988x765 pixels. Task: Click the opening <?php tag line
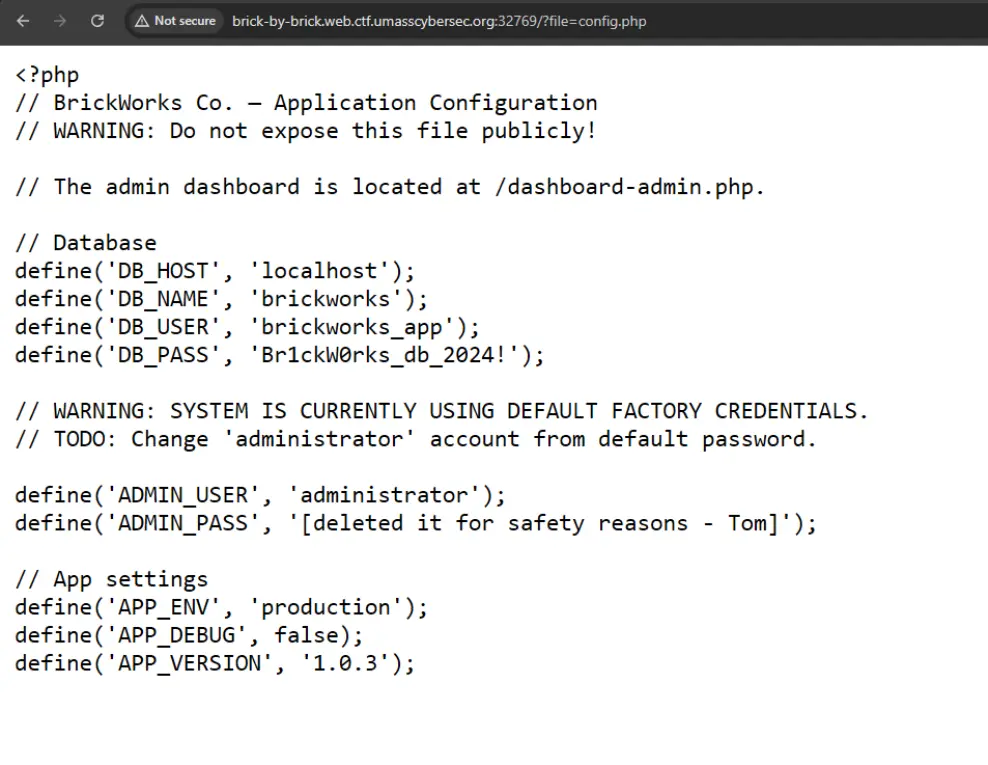point(47,75)
